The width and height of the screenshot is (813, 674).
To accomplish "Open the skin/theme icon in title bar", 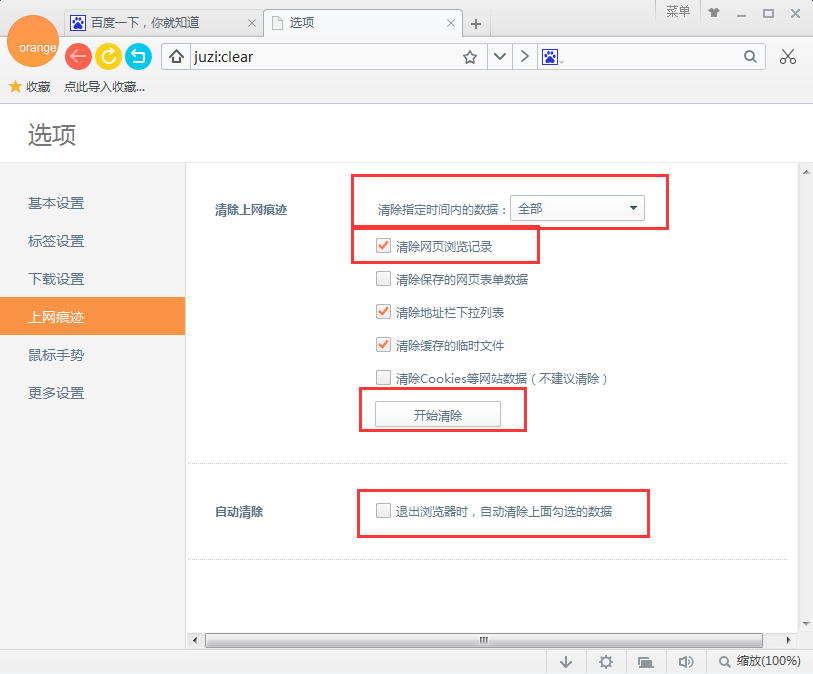I will coord(714,13).
